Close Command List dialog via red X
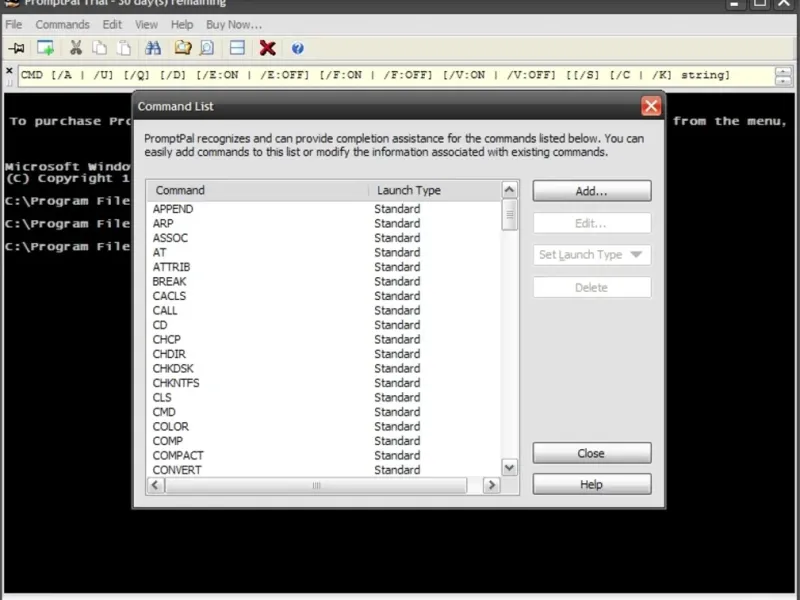 (x=651, y=106)
